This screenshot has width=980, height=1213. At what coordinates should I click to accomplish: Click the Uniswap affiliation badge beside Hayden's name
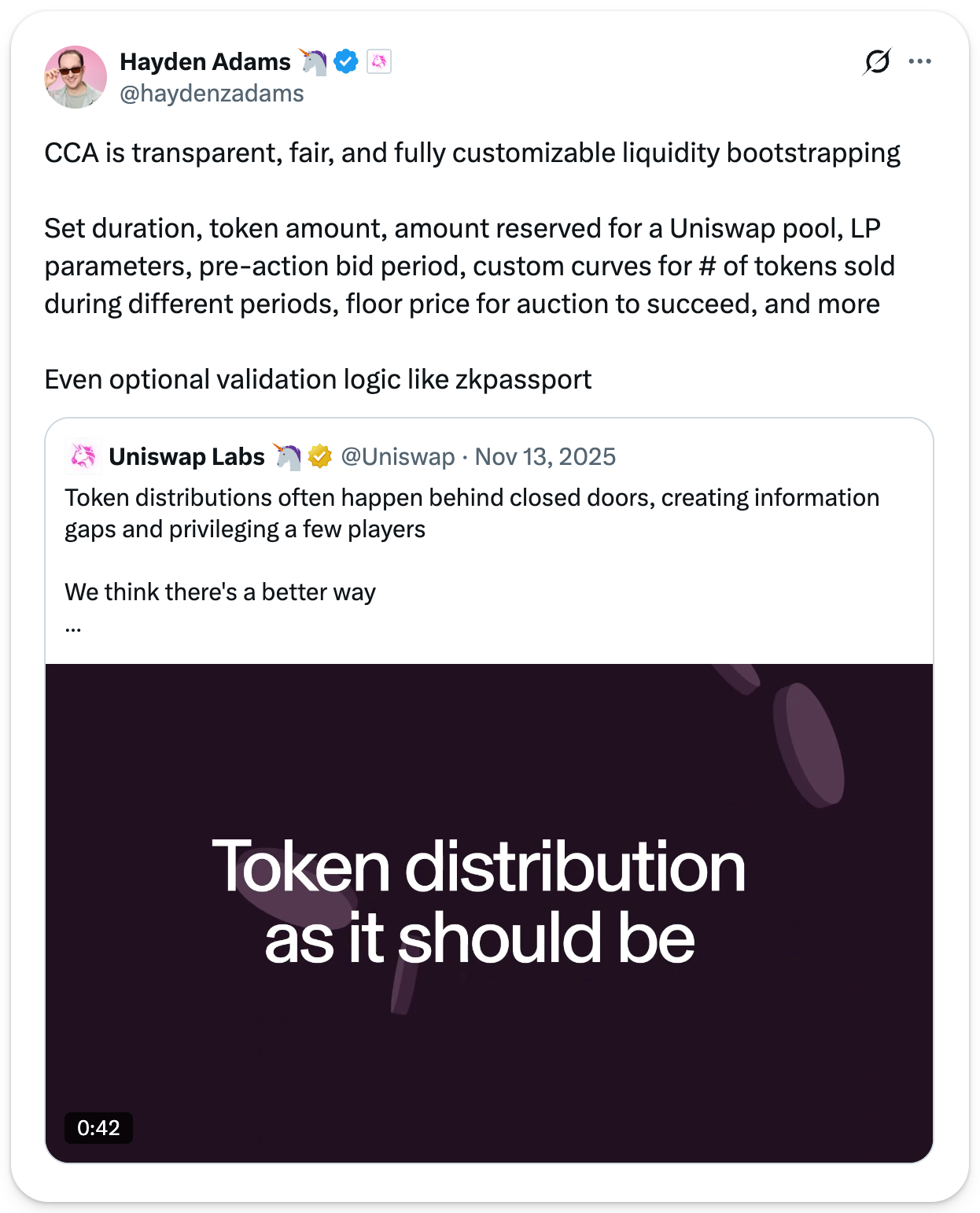pyautogui.click(x=379, y=61)
